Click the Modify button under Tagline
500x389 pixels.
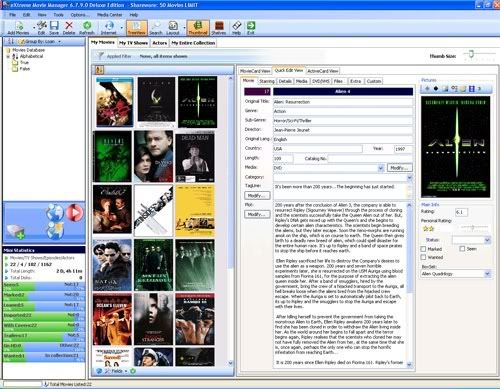click(257, 195)
